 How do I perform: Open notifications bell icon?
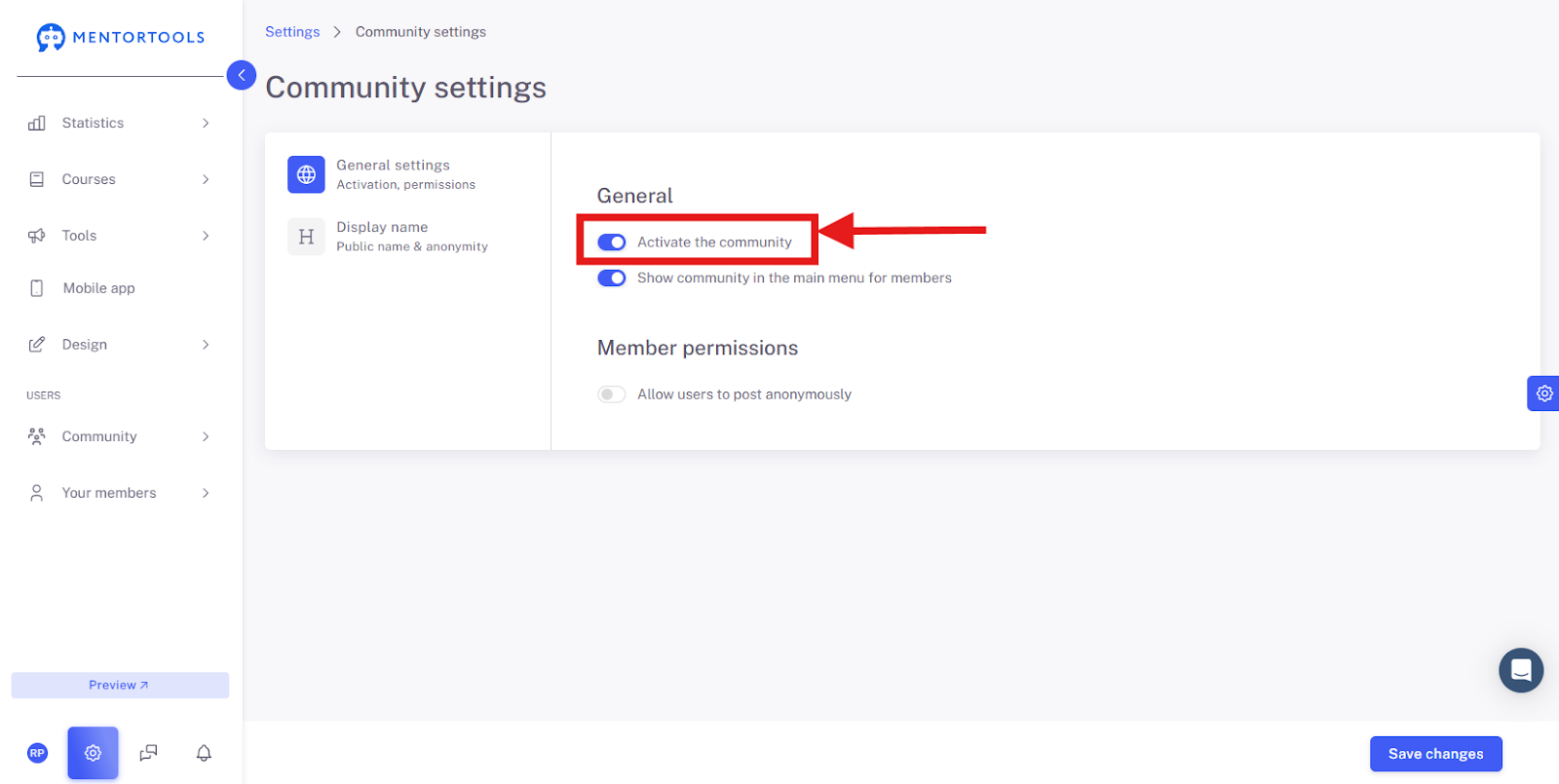[204, 753]
